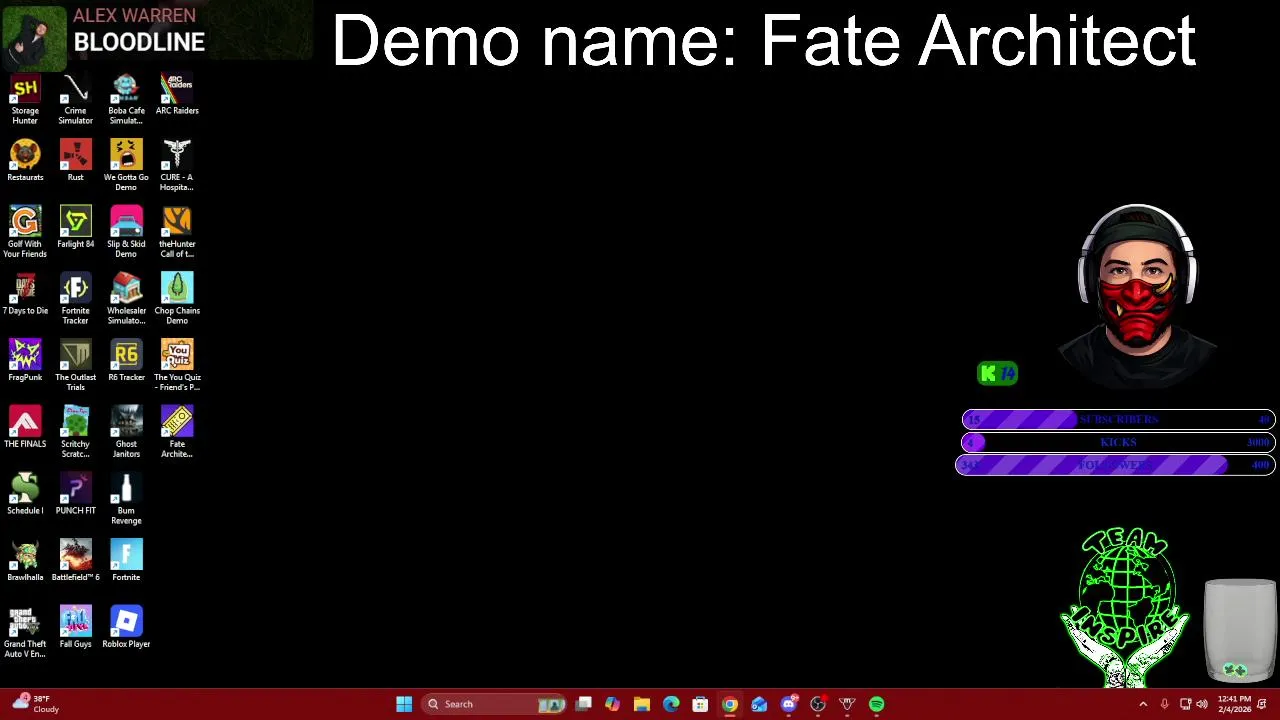Select the Rust game icon
Screen dimensions: 1280x720
click(75, 162)
